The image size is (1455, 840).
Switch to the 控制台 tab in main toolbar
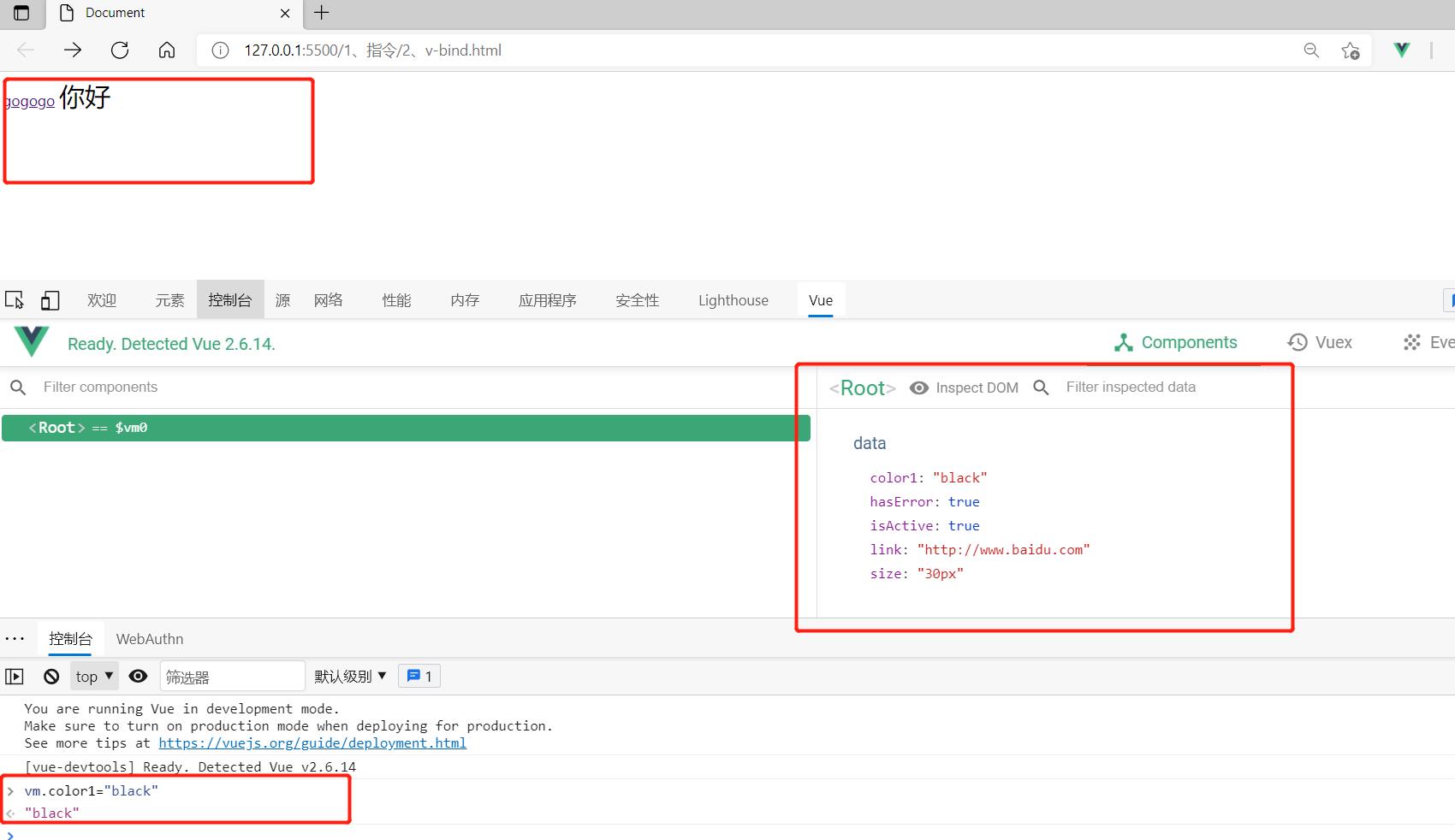coord(230,300)
